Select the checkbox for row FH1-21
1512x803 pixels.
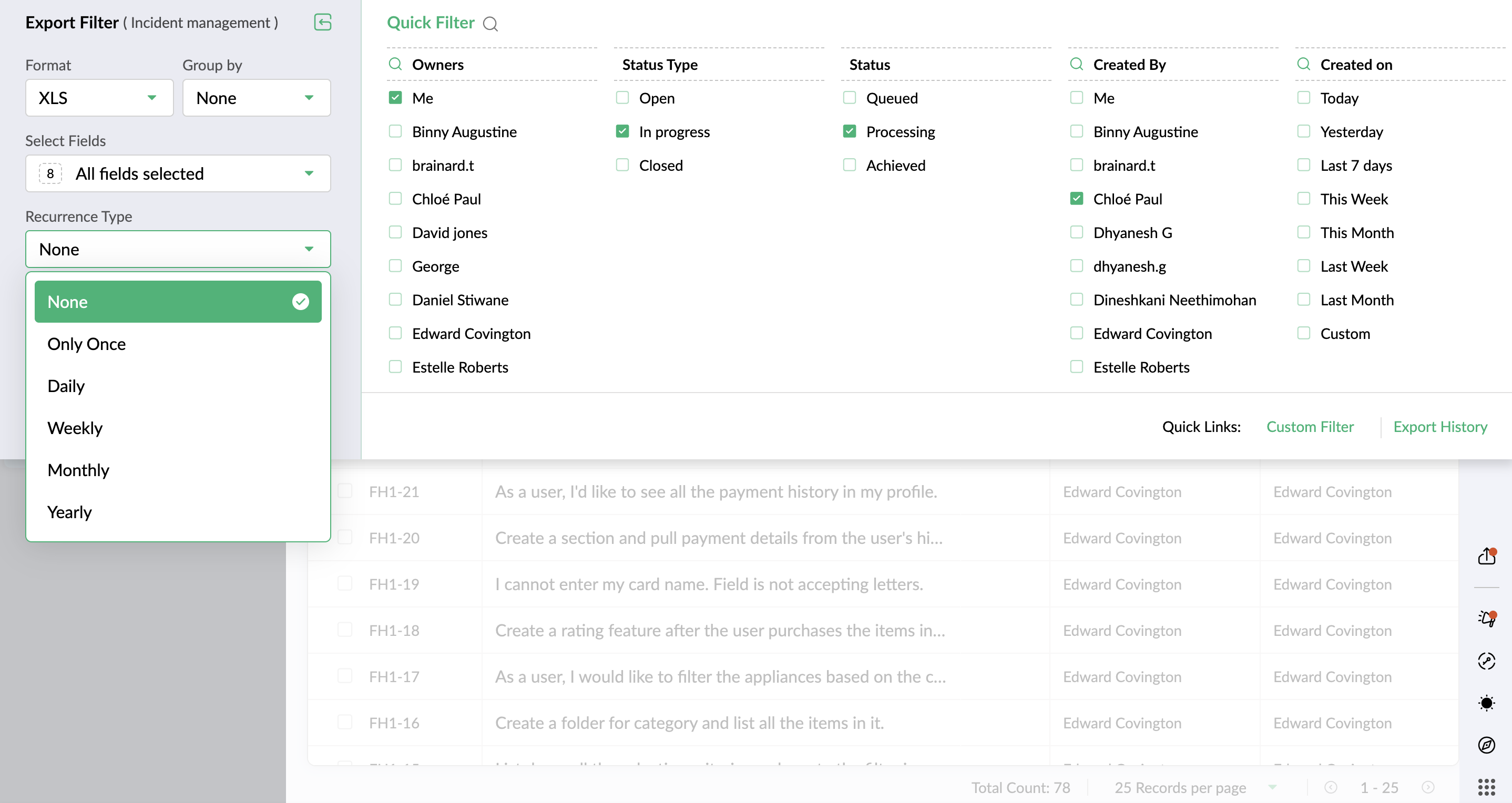click(345, 491)
